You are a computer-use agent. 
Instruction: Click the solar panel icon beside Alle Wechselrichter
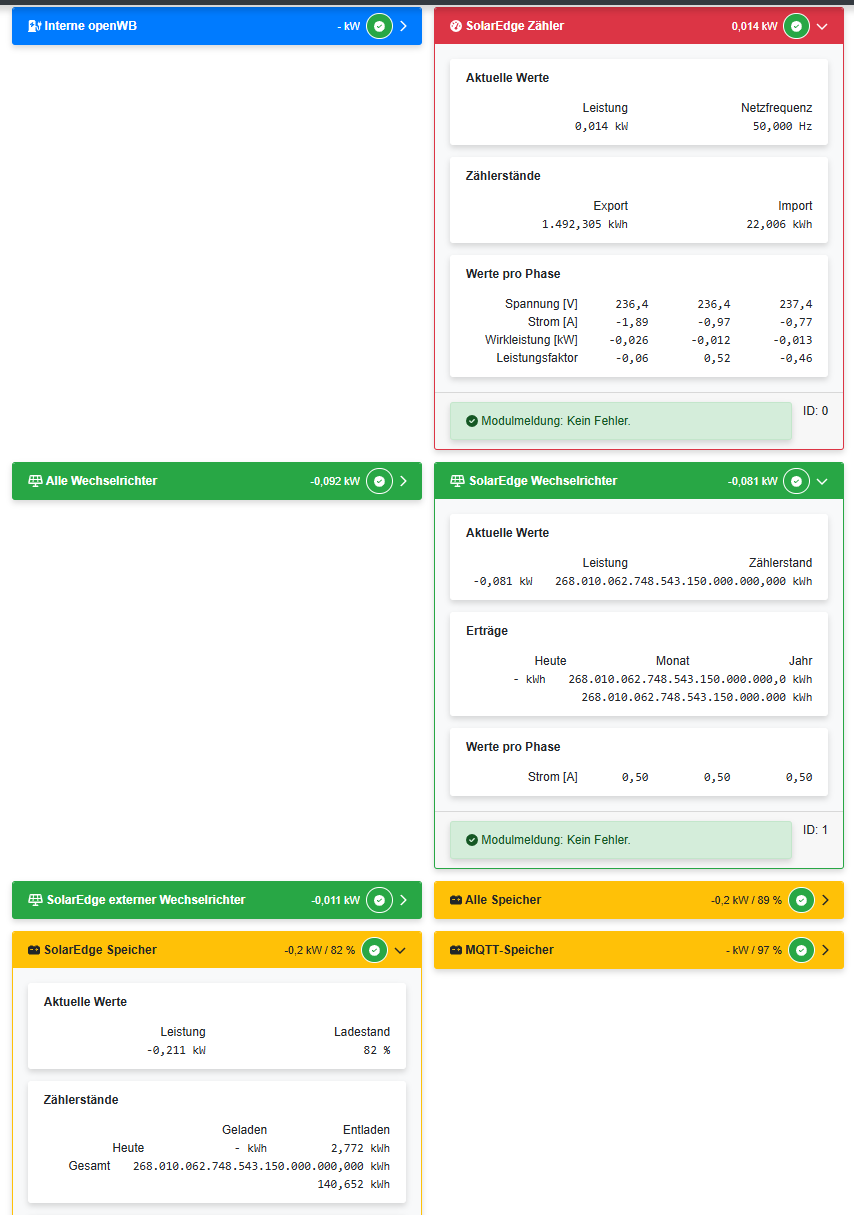(x=35, y=481)
